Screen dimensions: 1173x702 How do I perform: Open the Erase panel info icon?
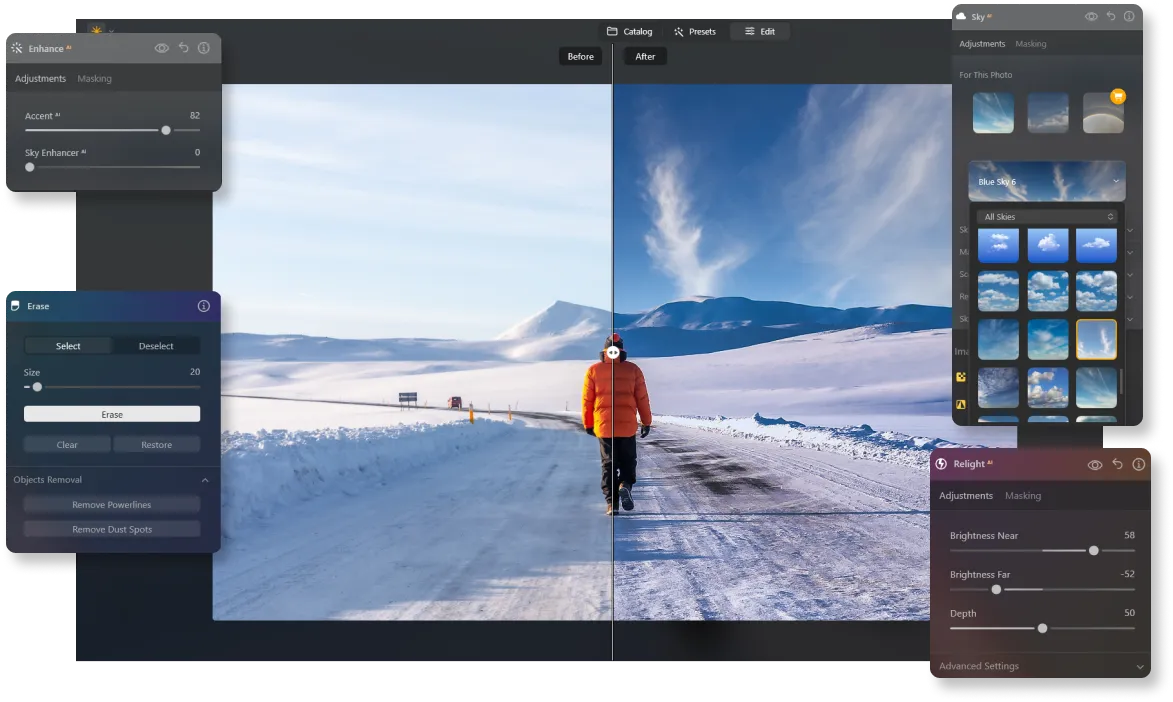203,306
